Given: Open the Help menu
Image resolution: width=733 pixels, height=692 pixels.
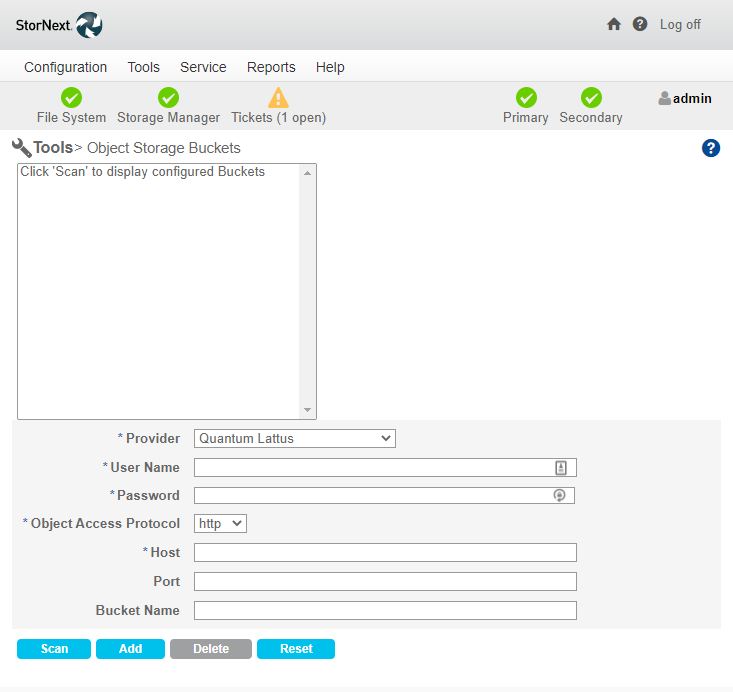Looking at the screenshot, I should pyautogui.click(x=330, y=67).
